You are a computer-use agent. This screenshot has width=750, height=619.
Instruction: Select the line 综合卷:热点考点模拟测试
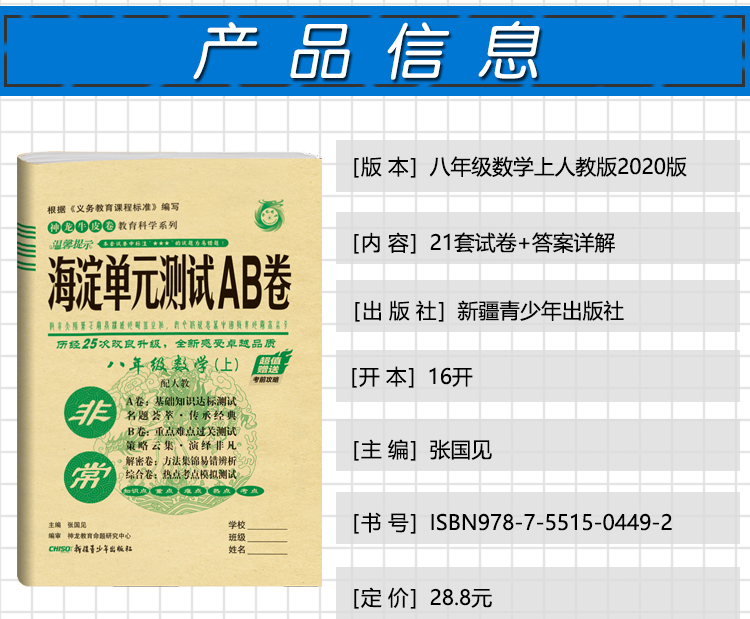pyautogui.click(x=181, y=475)
